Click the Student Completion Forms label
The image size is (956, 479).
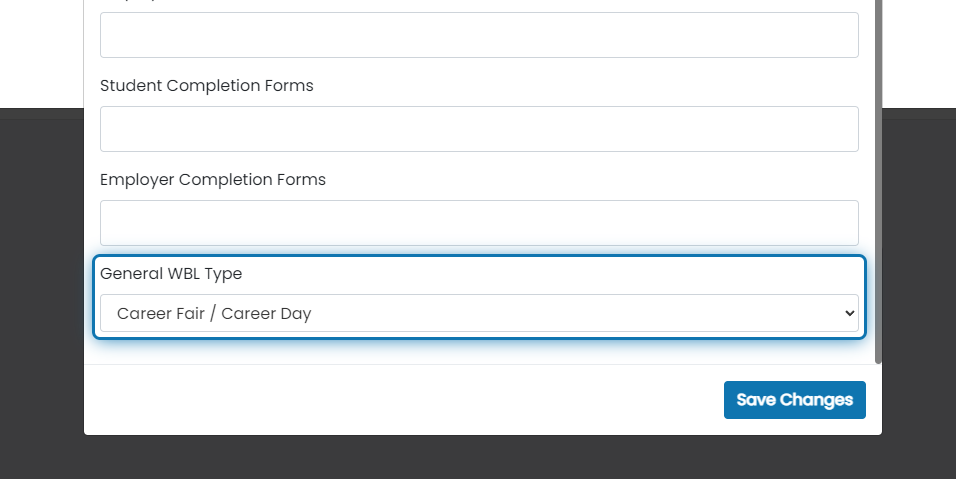coord(207,85)
